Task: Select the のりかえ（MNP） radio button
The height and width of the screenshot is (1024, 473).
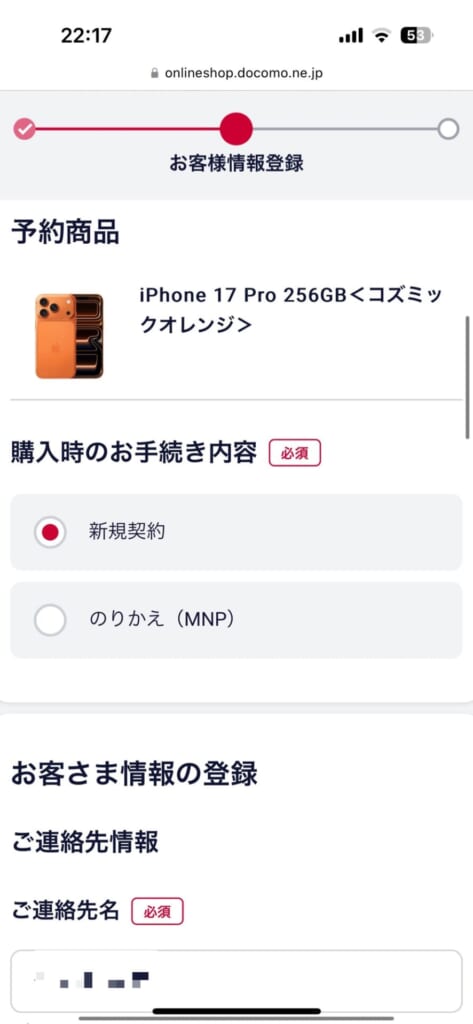Action: [50, 620]
